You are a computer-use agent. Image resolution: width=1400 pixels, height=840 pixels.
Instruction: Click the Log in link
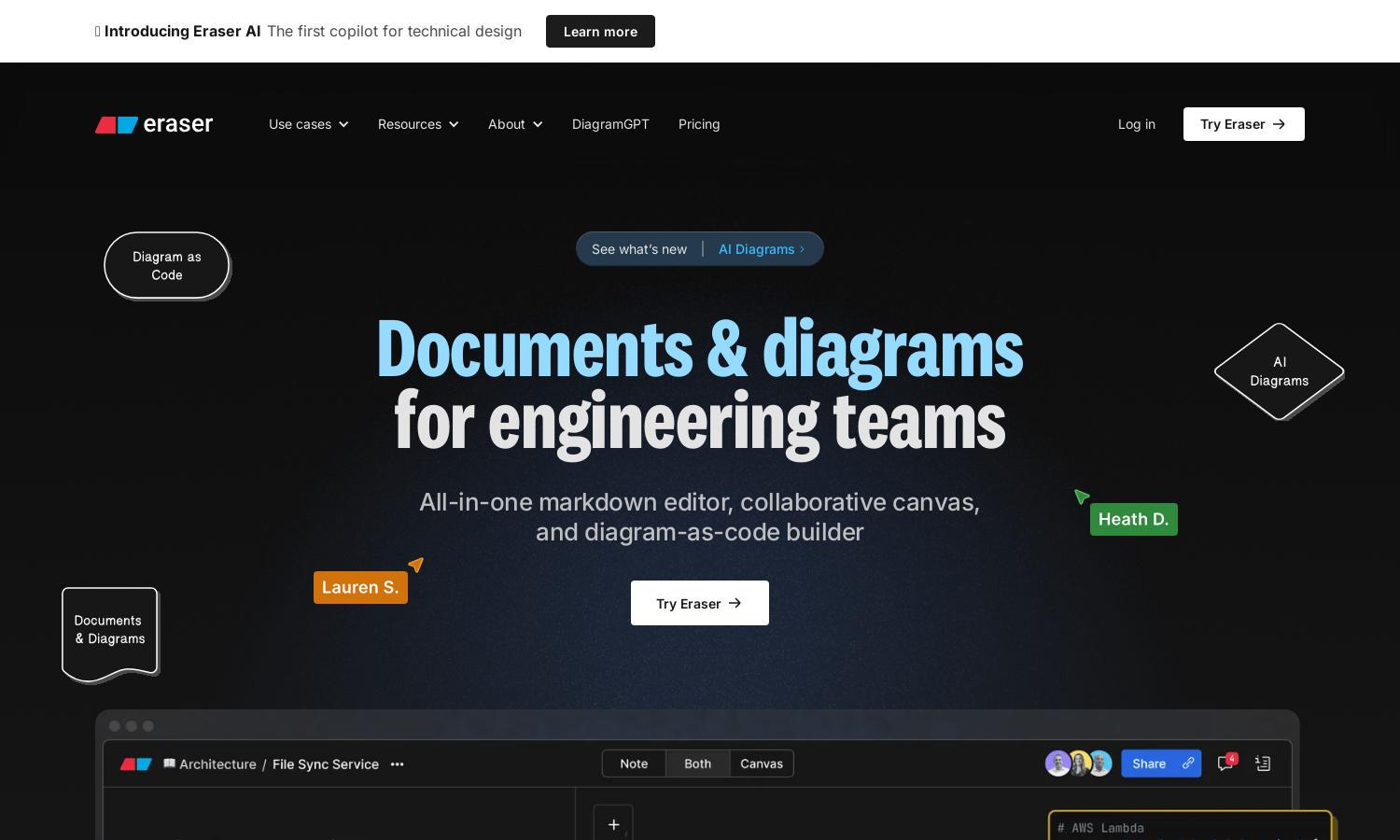[x=1137, y=124]
